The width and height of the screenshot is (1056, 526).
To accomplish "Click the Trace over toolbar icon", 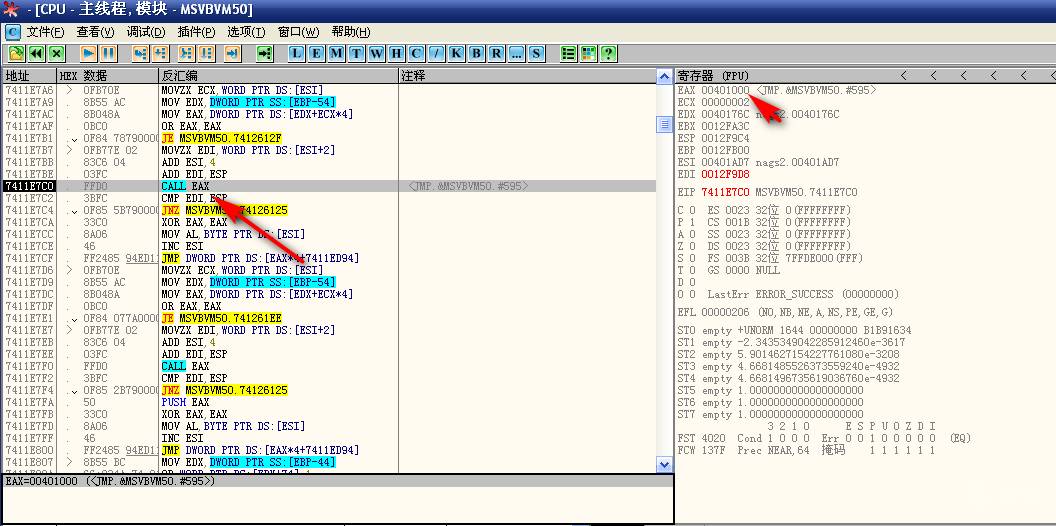I will 207,54.
